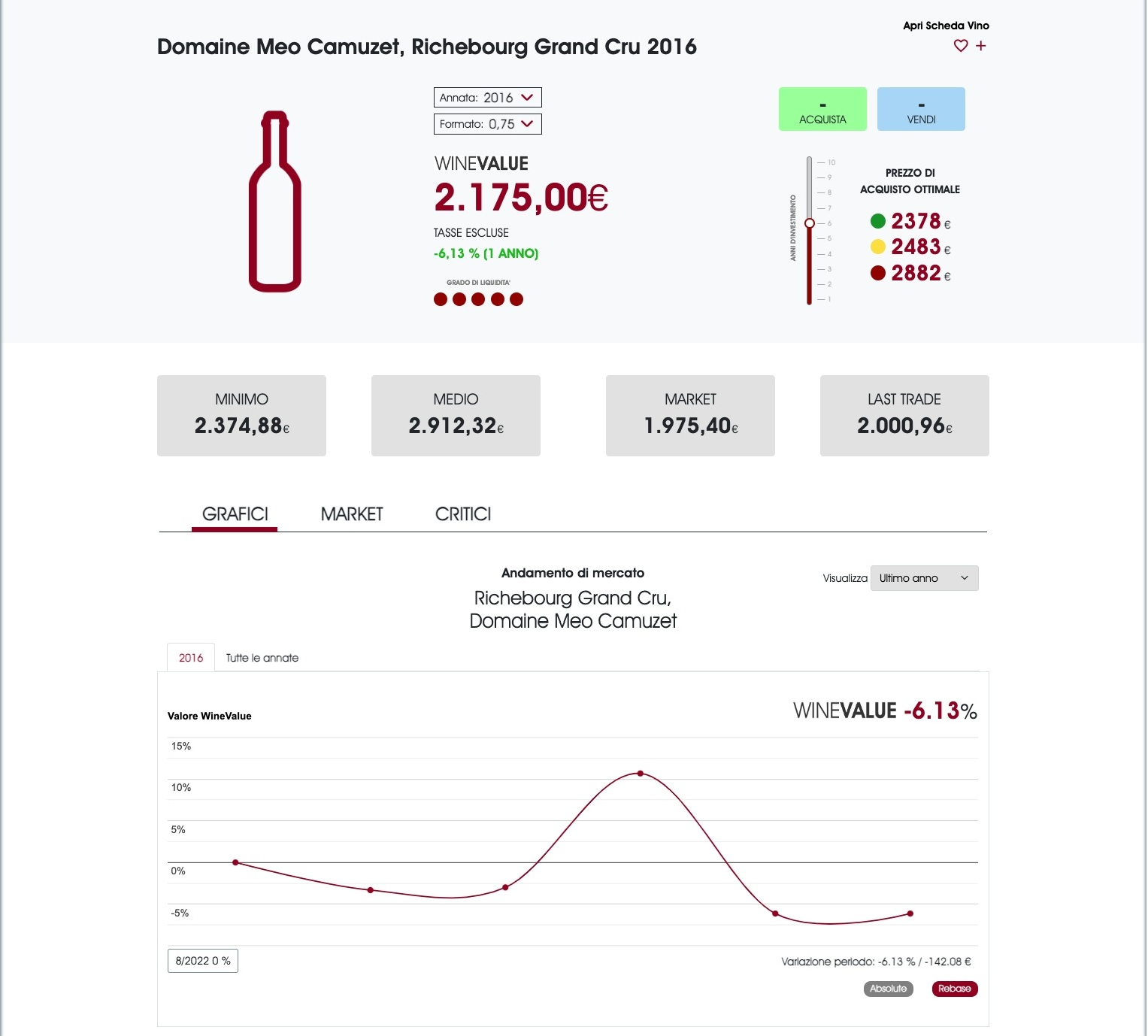Screen dimensions: 1148x1036
Task: Click the Variazione periodo text
Action: point(876,962)
